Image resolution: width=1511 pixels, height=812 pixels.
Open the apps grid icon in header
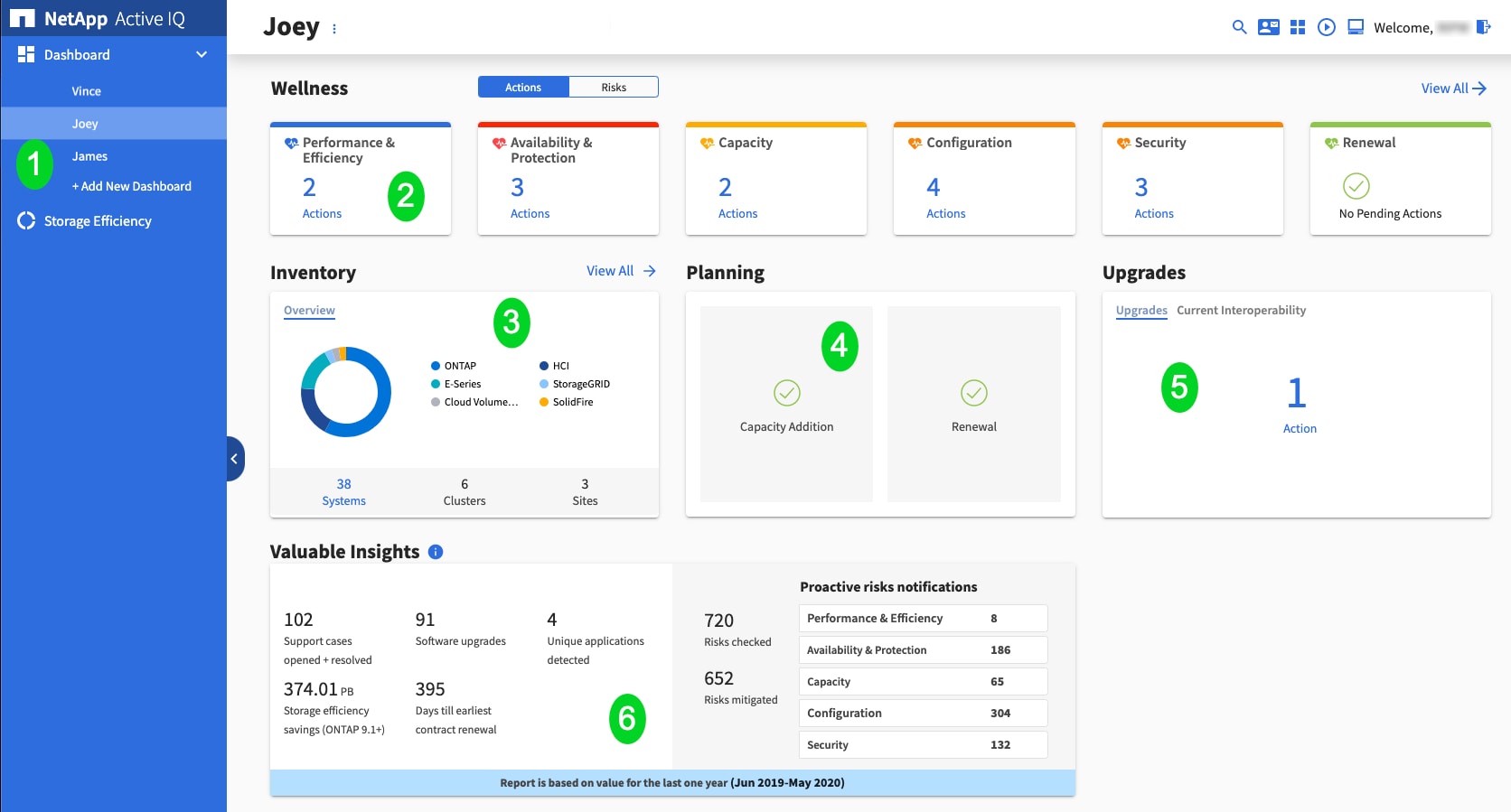pyautogui.click(x=1298, y=27)
